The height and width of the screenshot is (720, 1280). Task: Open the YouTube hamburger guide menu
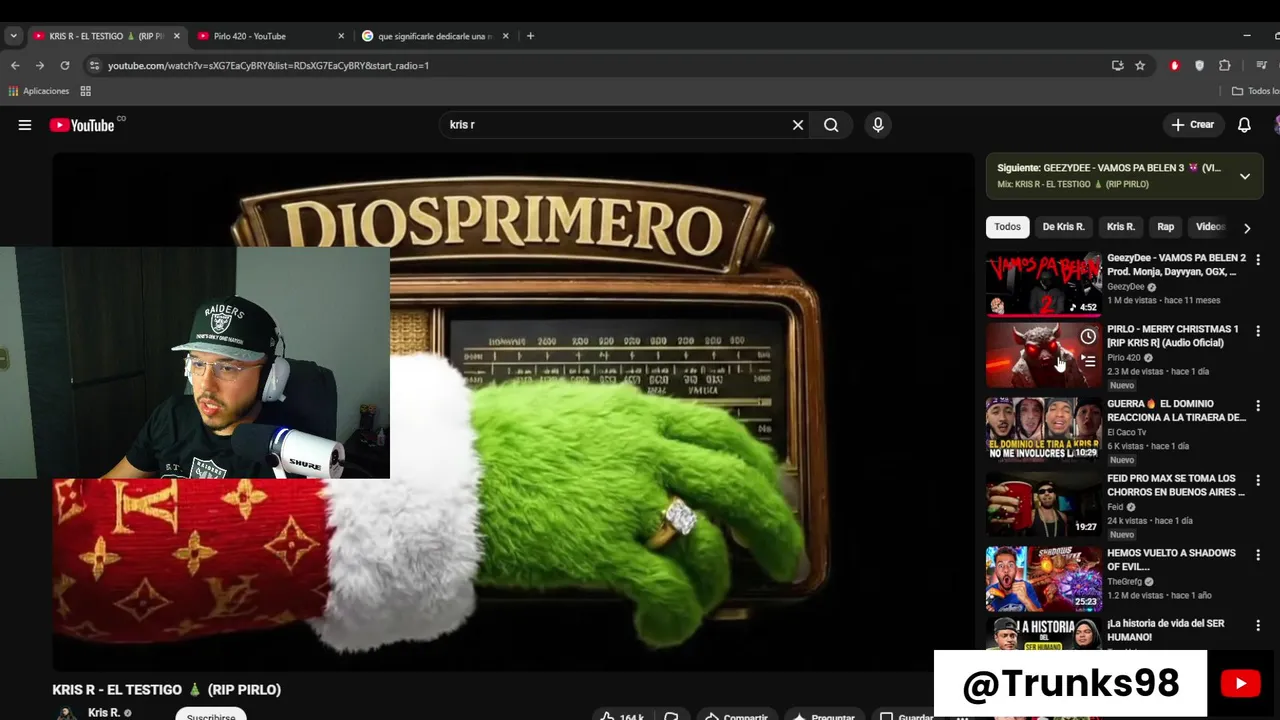pos(25,125)
